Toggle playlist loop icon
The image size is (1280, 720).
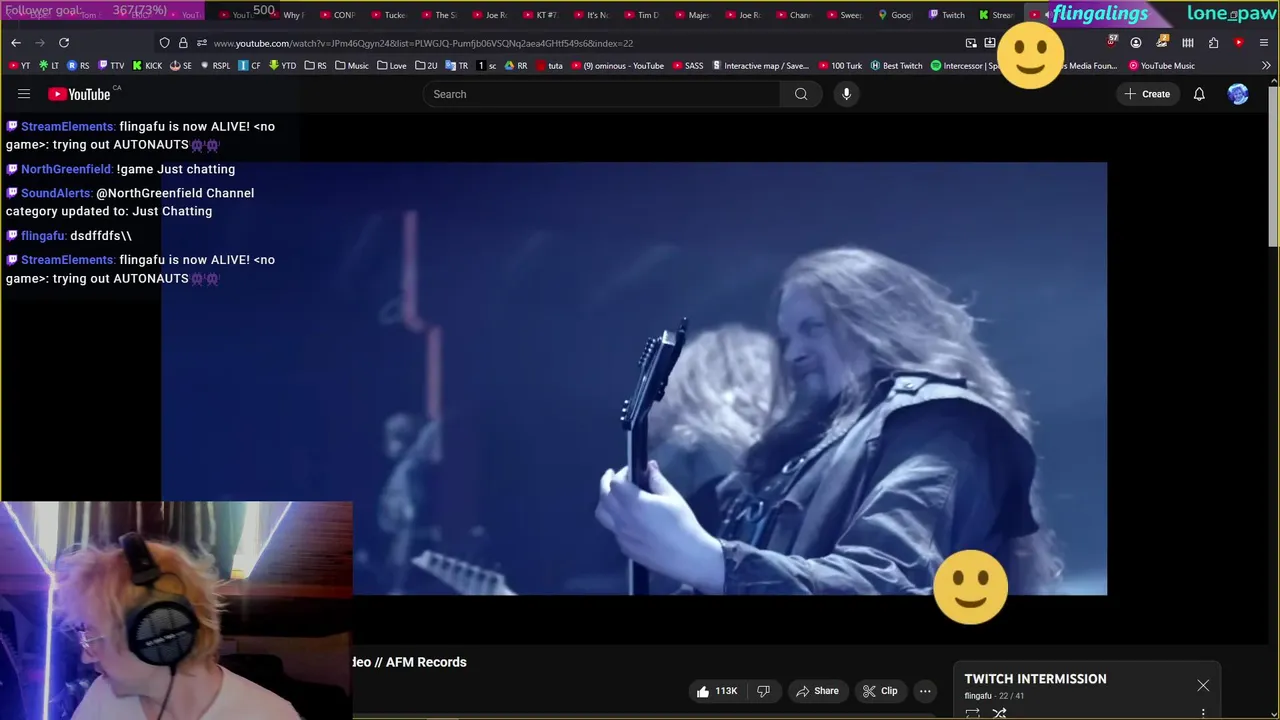pyautogui.click(x=972, y=713)
